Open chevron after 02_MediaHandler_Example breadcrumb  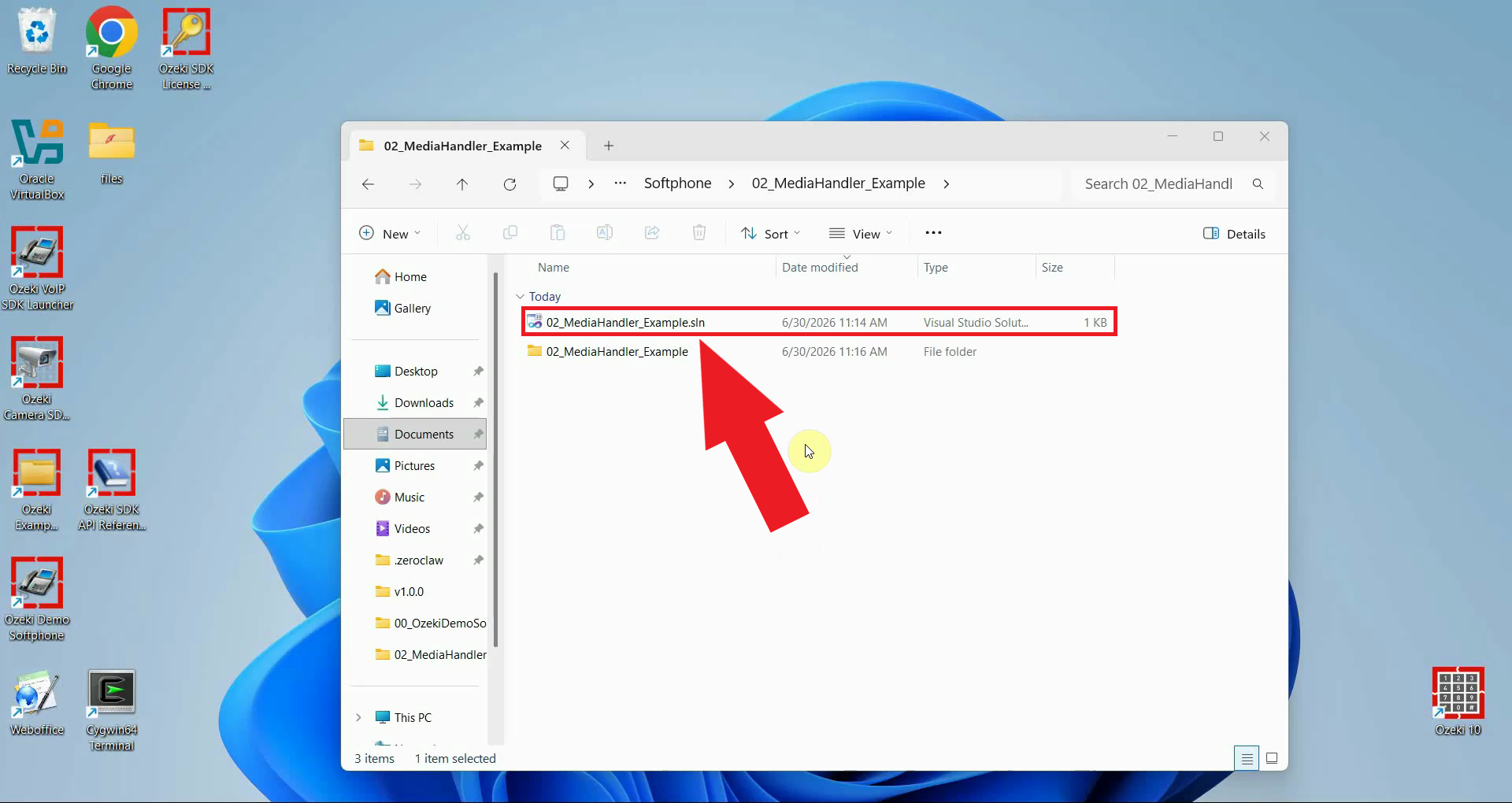click(x=947, y=183)
